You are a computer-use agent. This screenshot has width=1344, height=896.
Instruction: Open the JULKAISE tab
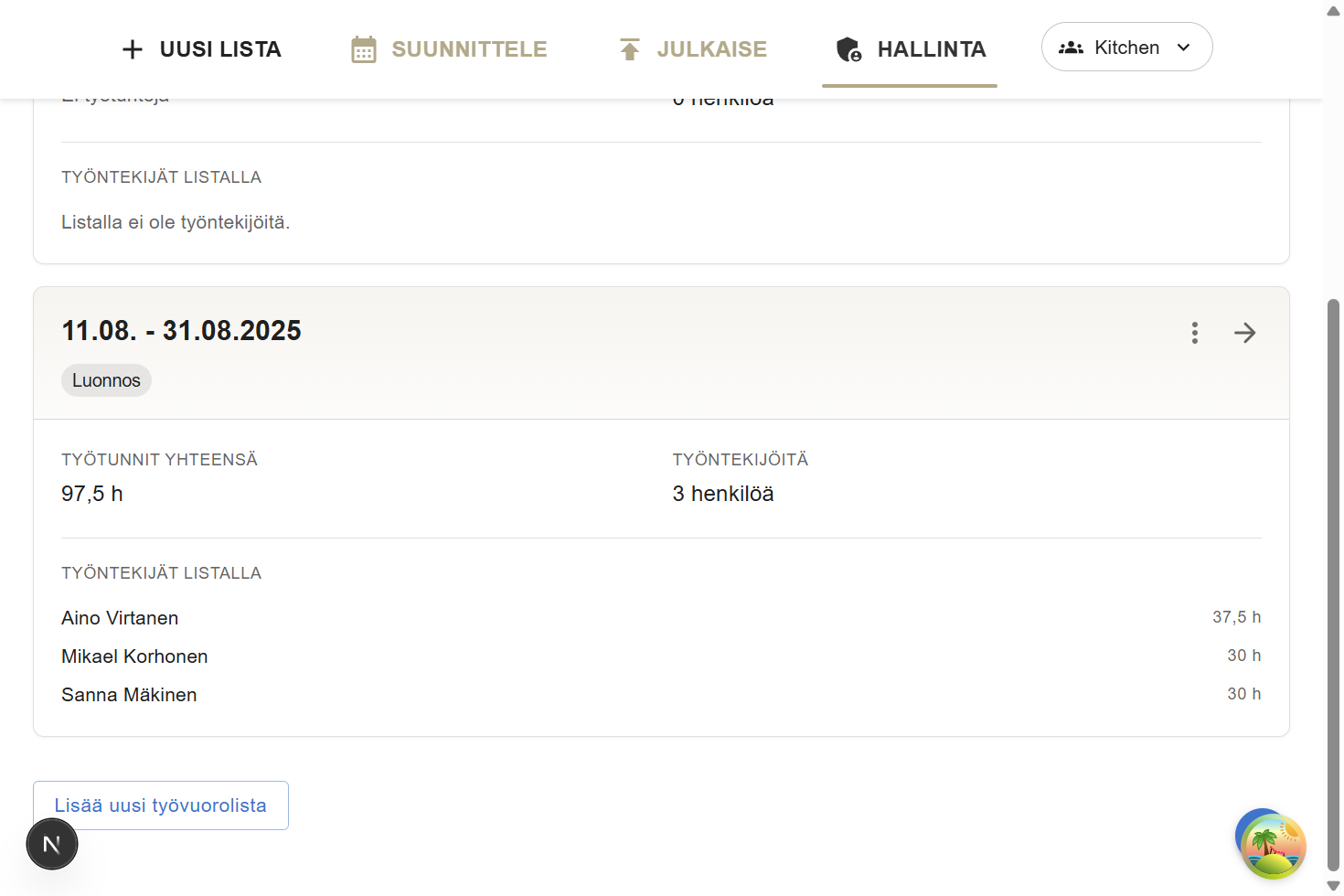[x=710, y=49]
